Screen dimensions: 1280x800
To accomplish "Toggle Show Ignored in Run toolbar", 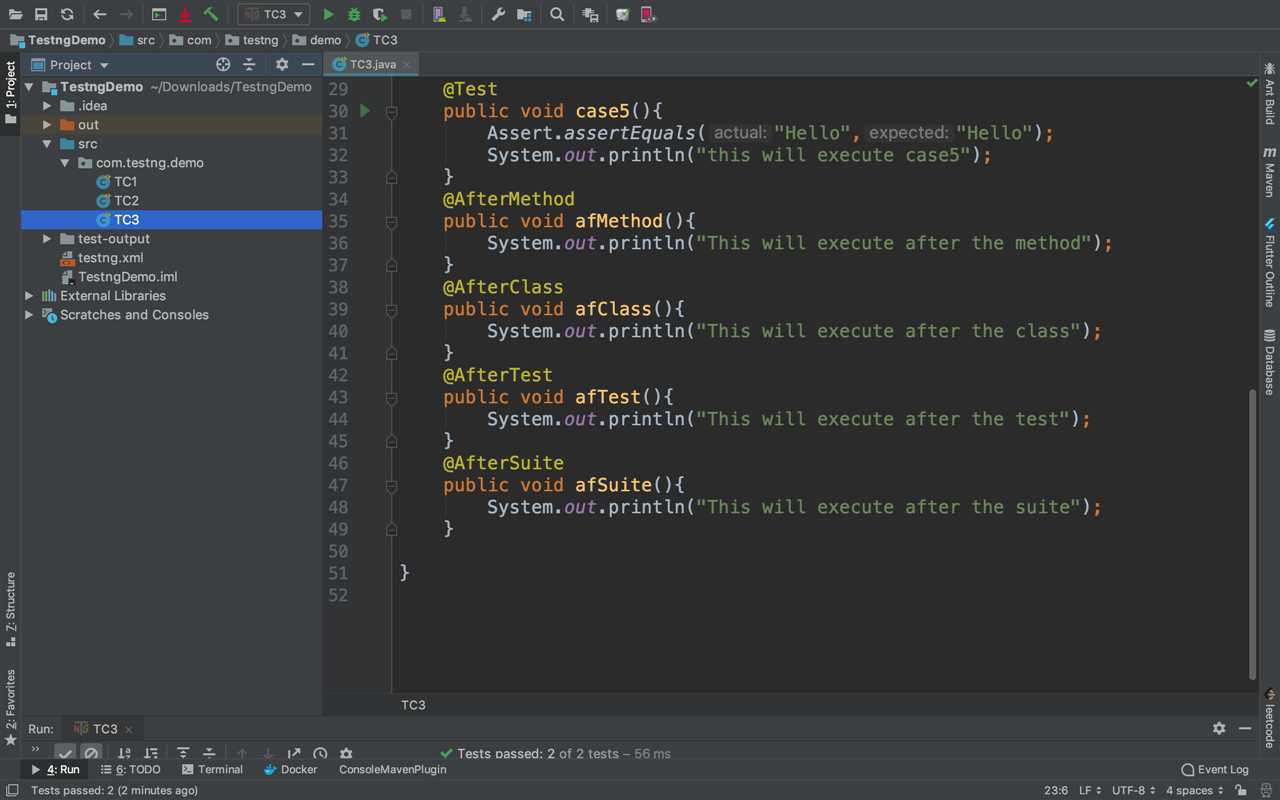I will pos(91,753).
